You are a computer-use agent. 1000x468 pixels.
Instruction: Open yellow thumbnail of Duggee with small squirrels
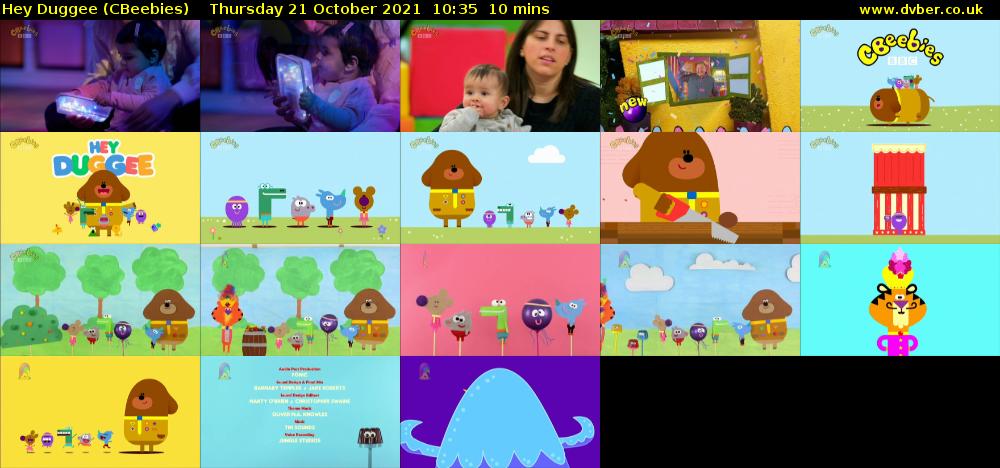pyautogui.click(x=100, y=412)
